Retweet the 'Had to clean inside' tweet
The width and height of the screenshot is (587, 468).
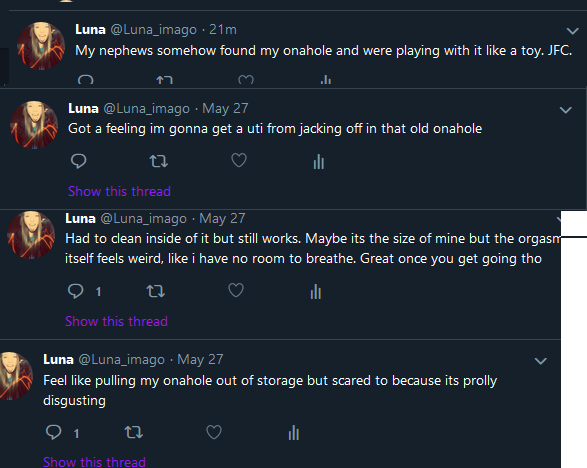coord(155,291)
